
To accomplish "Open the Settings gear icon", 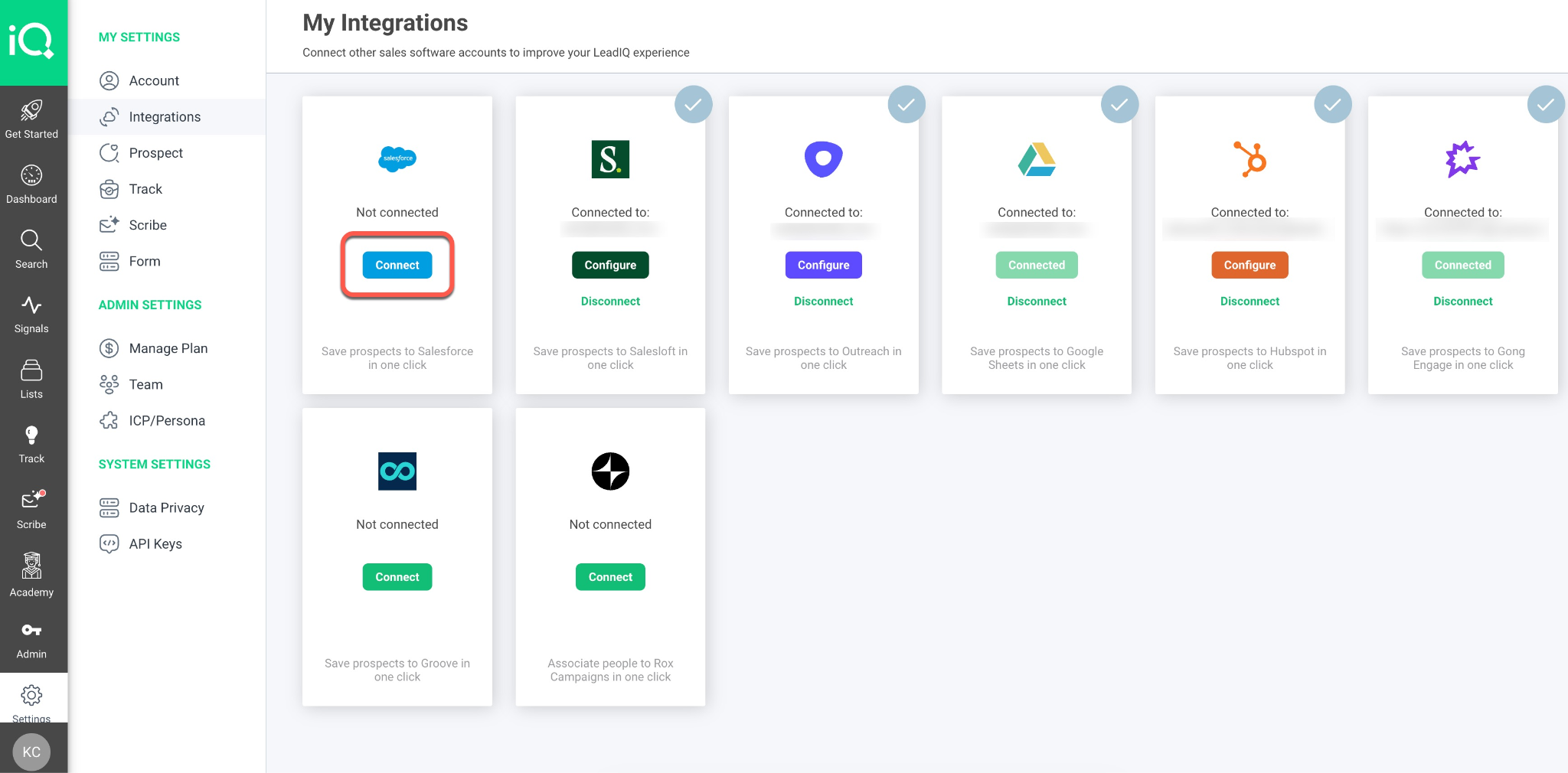I will click(31, 695).
